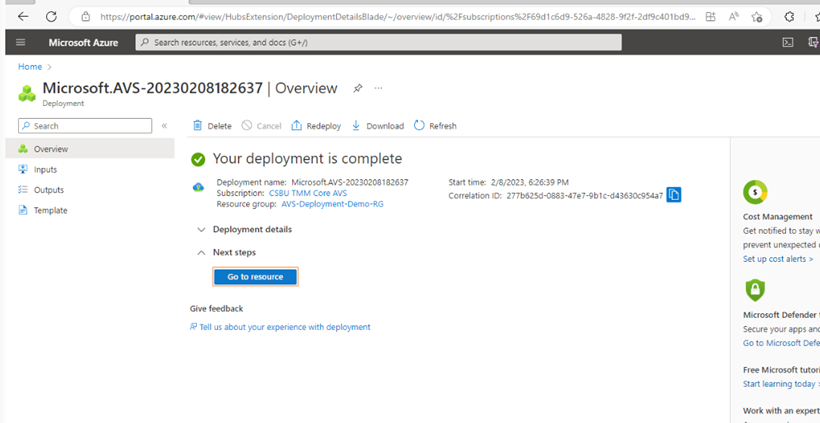Redeploy the deployment from toolbar

coord(316,125)
